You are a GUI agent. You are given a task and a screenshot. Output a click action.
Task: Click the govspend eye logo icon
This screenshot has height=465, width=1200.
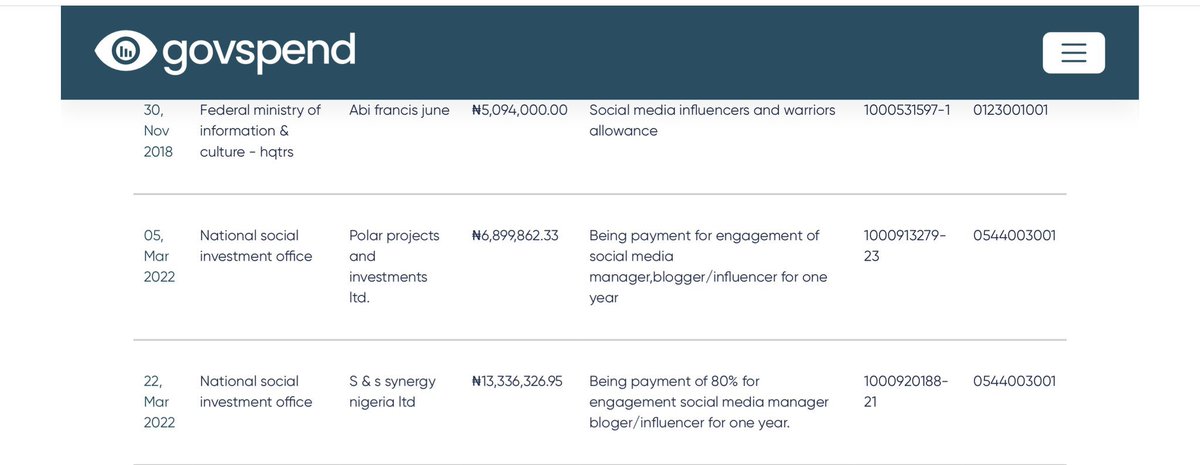coord(126,53)
